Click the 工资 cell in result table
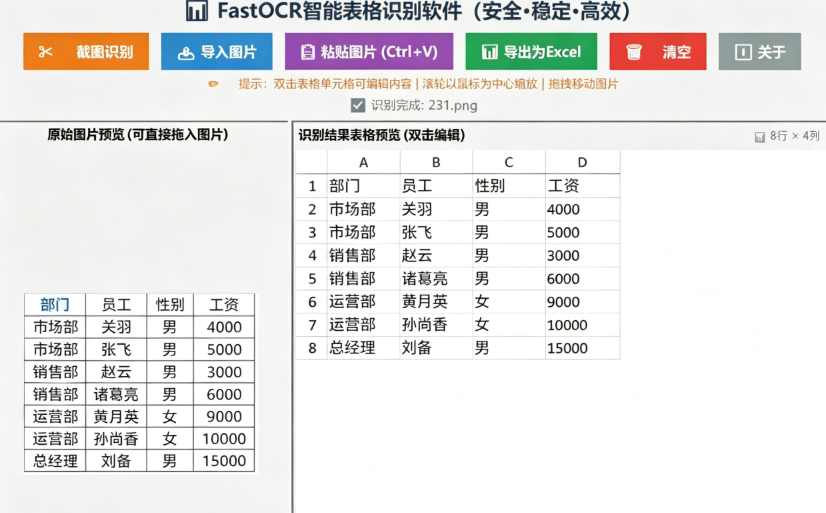The width and height of the screenshot is (826, 513). (583, 186)
